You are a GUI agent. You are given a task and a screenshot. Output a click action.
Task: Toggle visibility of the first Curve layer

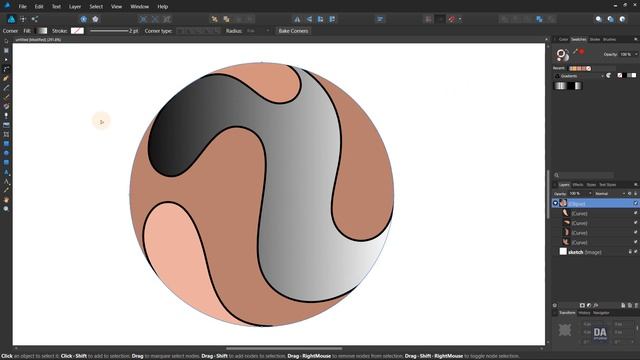(x=636, y=213)
